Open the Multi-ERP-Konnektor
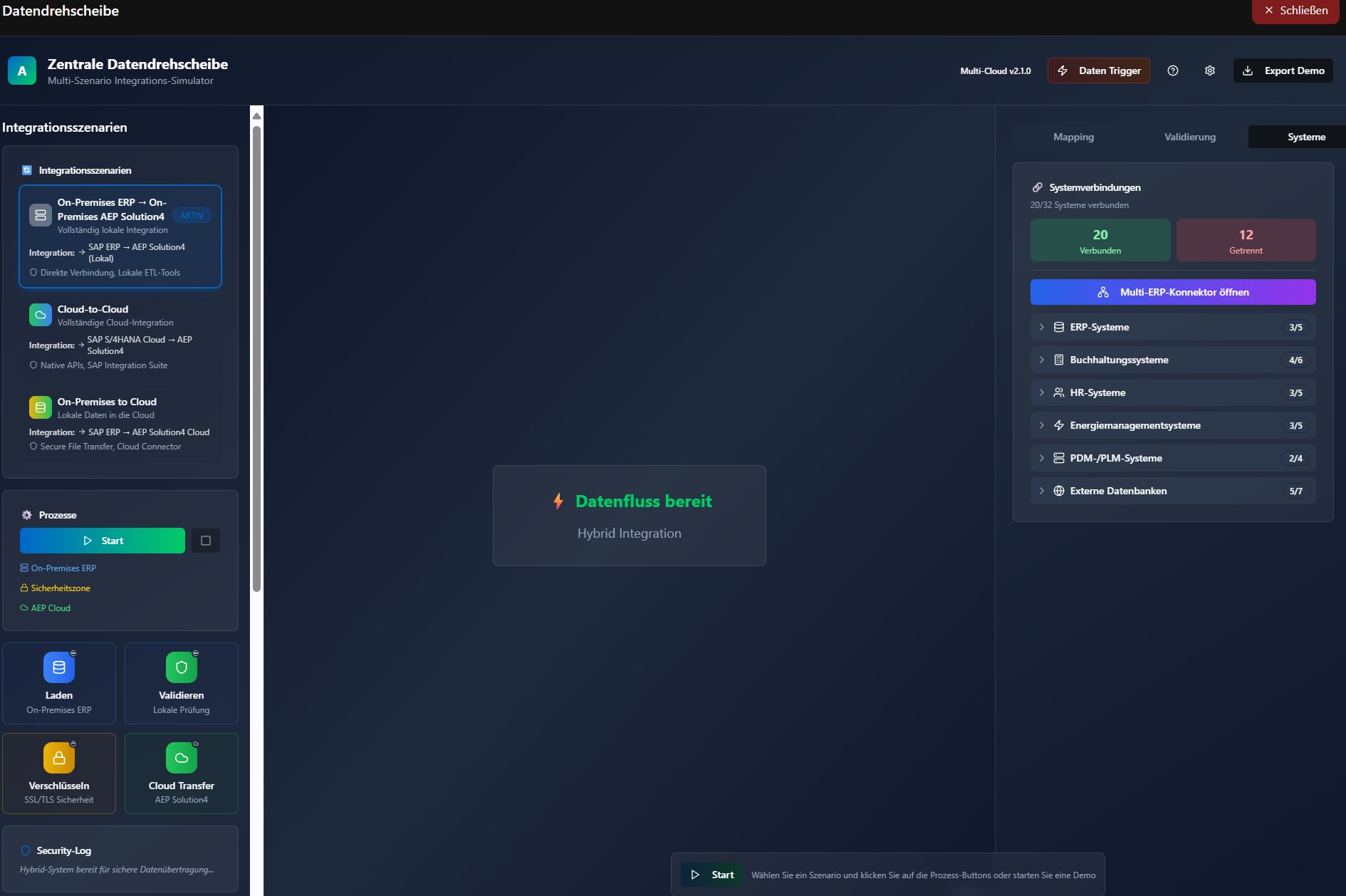The image size is (1346, 896). coord(1172,292)
